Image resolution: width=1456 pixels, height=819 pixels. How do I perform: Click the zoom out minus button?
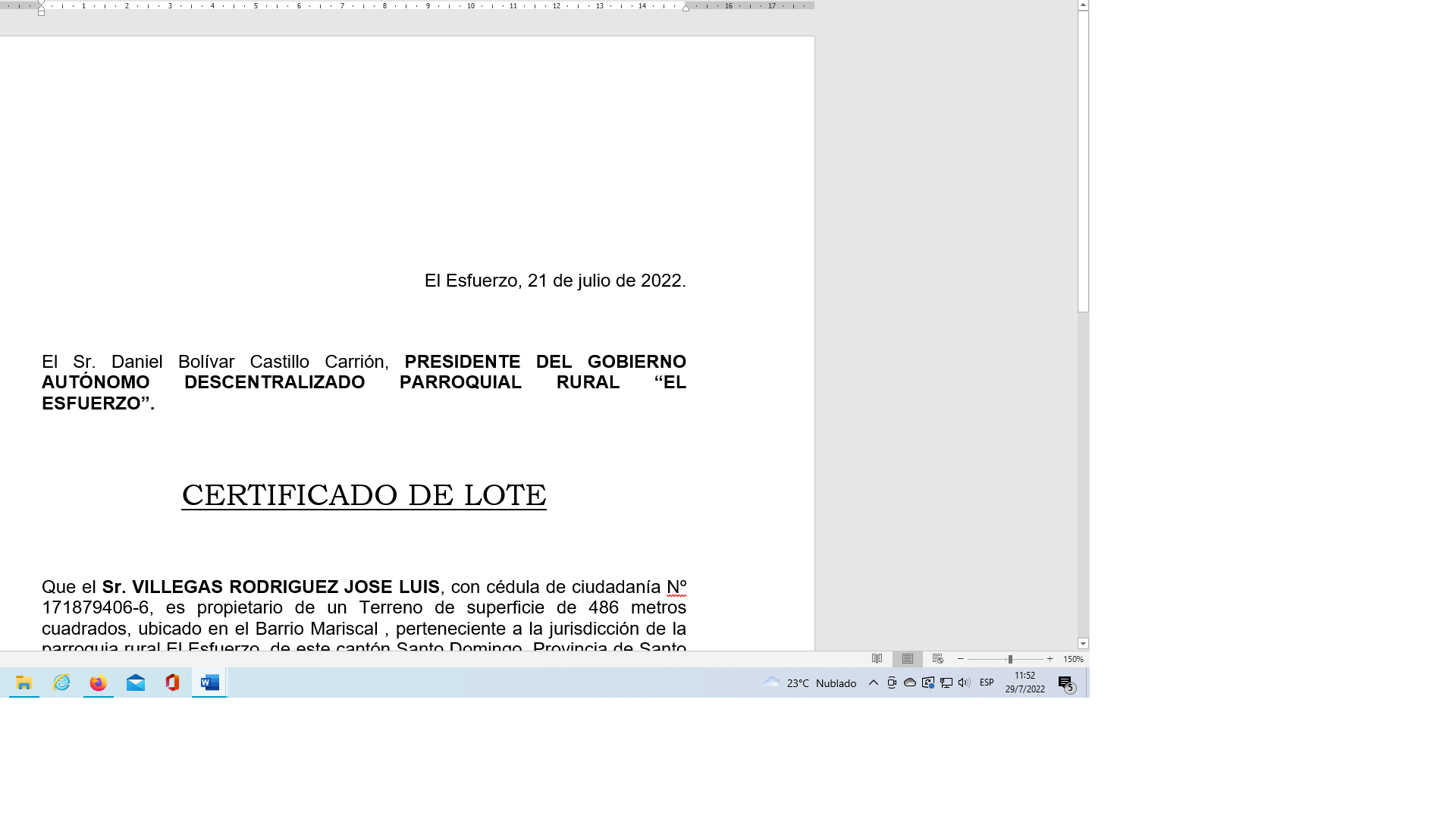click(961, 659)
